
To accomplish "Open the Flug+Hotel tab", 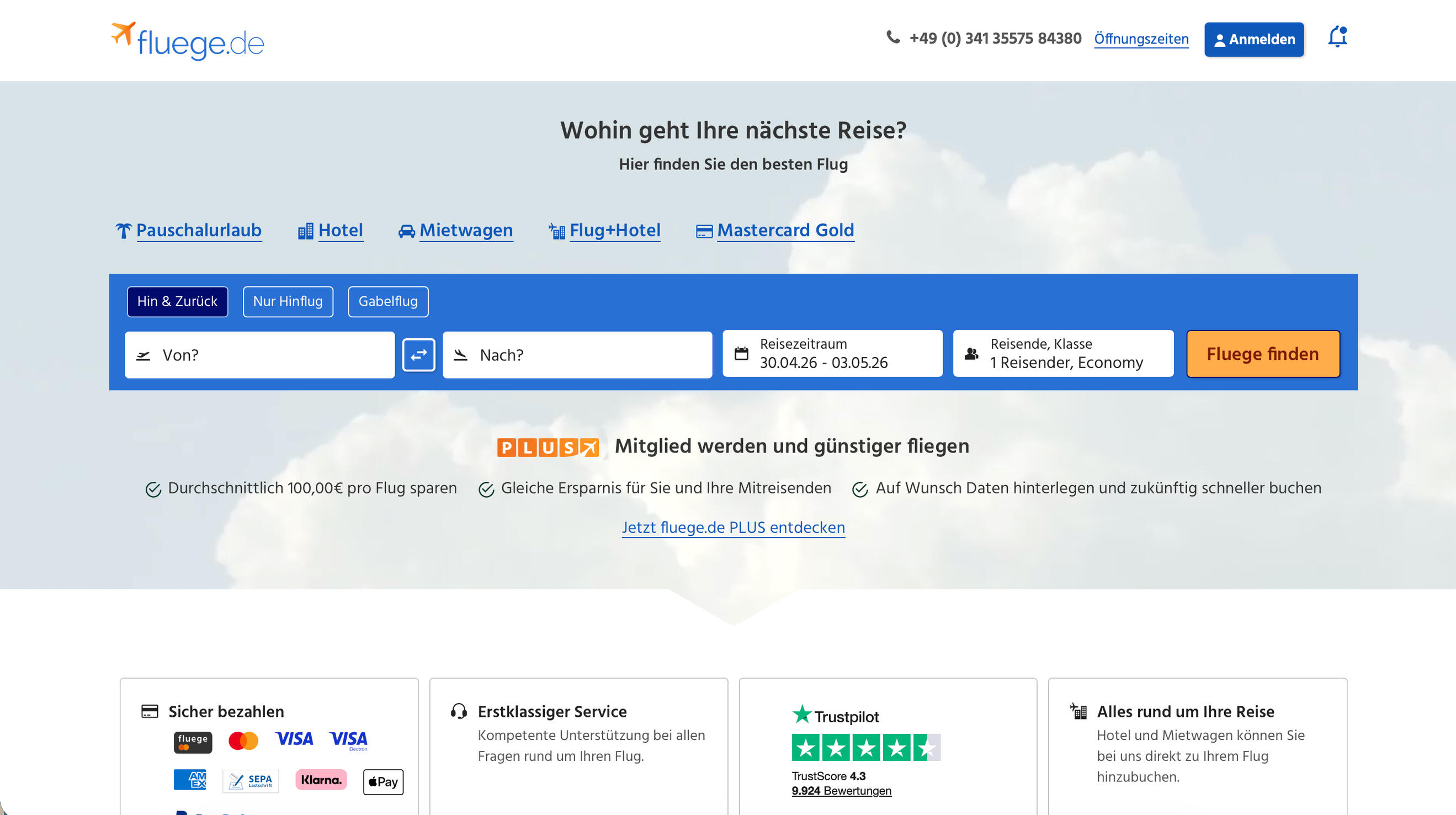I will pyautogui.click(x=615, y=231).
